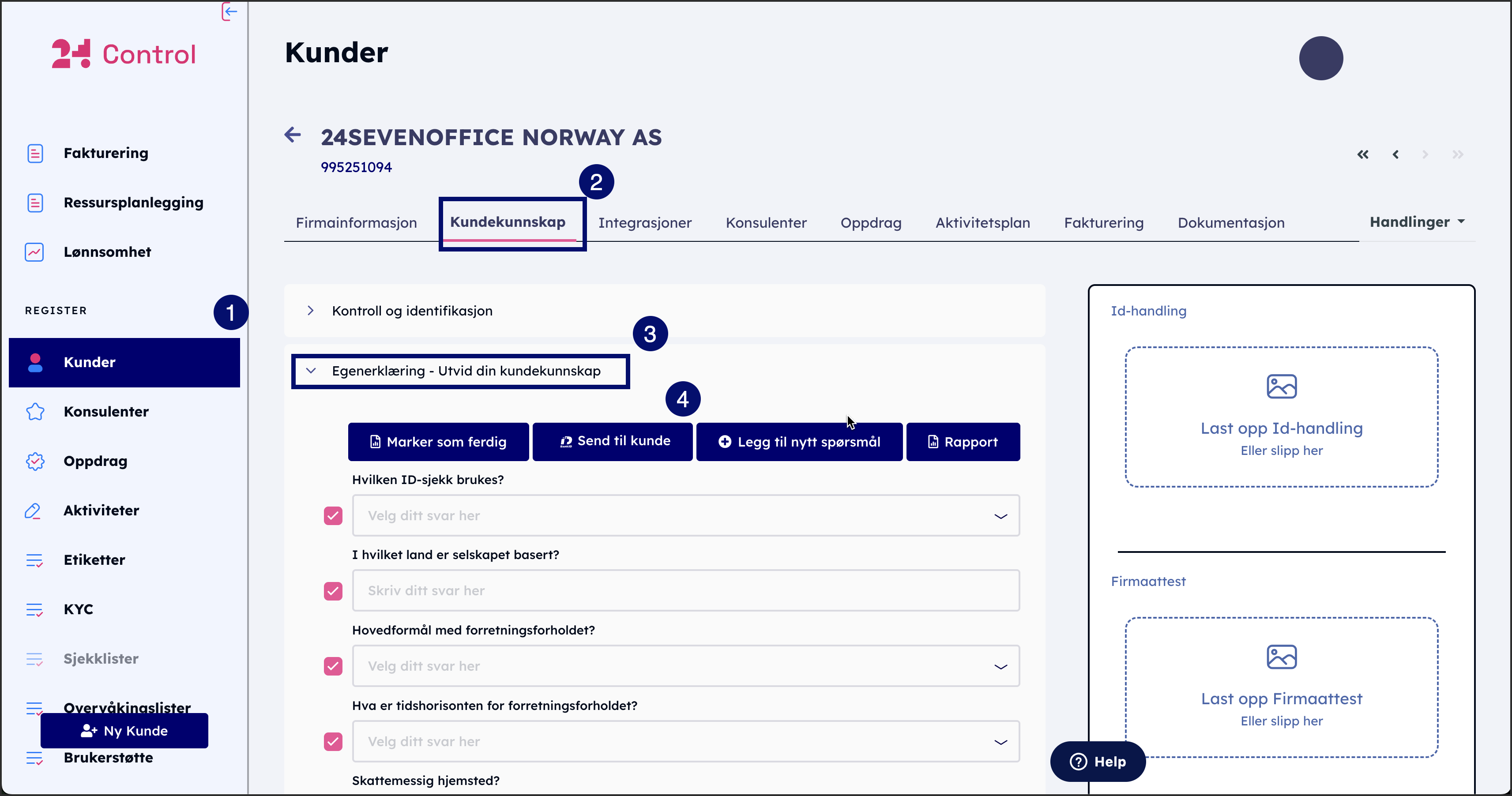The image size is (1512, 796).
Task: Click the sidebar collapse arrow icon
Action: pos(229,11)
